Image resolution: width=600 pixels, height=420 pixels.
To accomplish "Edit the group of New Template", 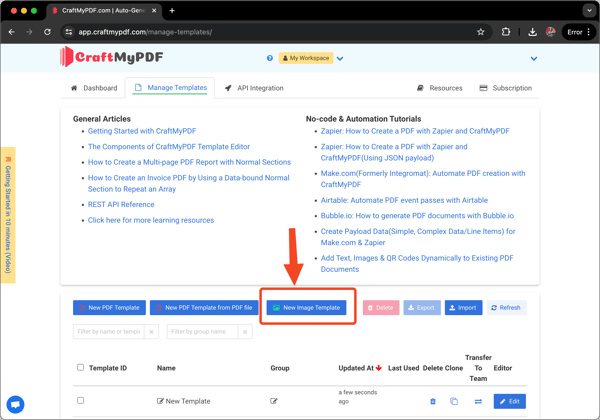I will click(274, 401).
